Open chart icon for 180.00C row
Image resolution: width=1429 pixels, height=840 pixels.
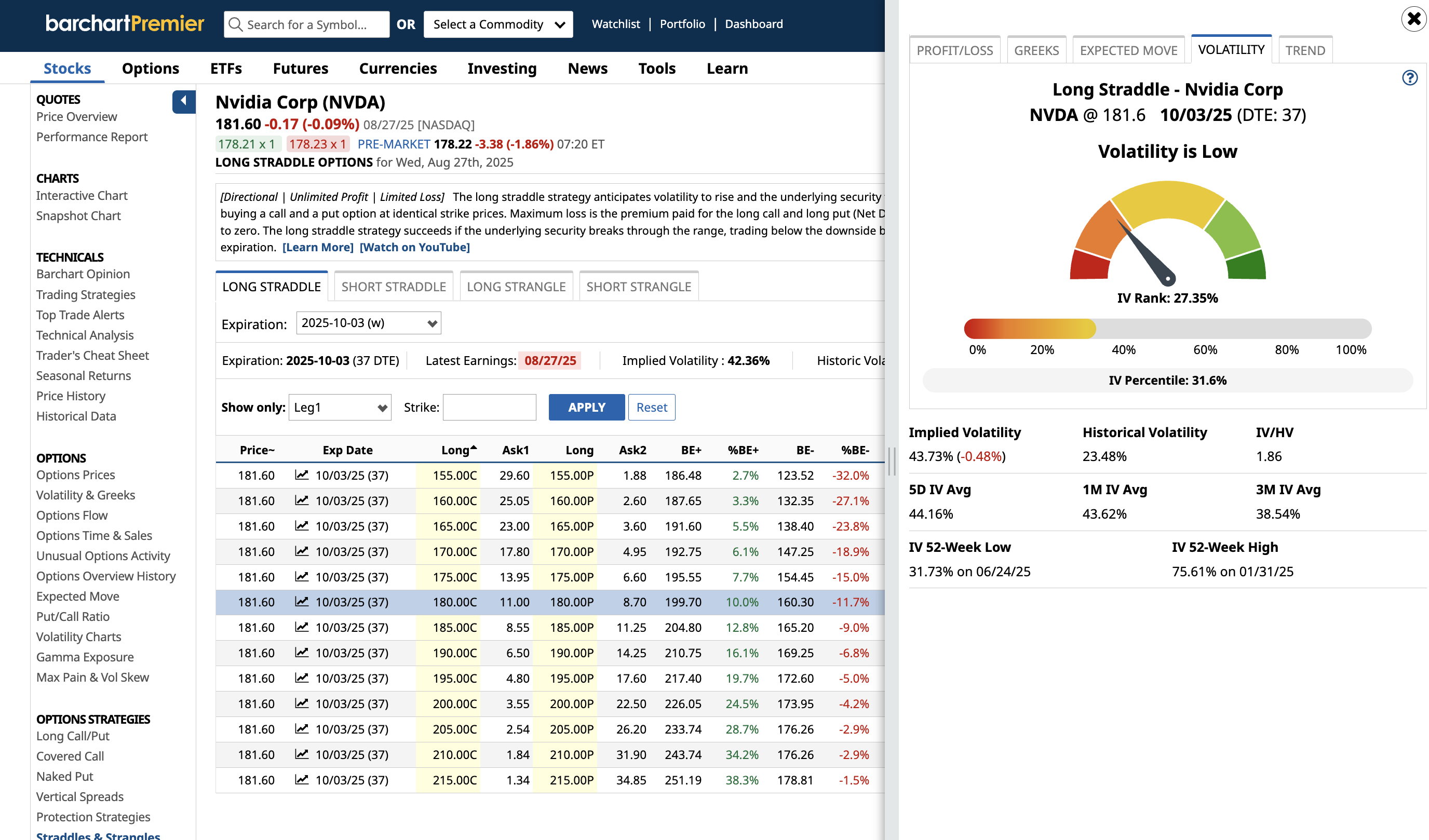pos(302,602)
